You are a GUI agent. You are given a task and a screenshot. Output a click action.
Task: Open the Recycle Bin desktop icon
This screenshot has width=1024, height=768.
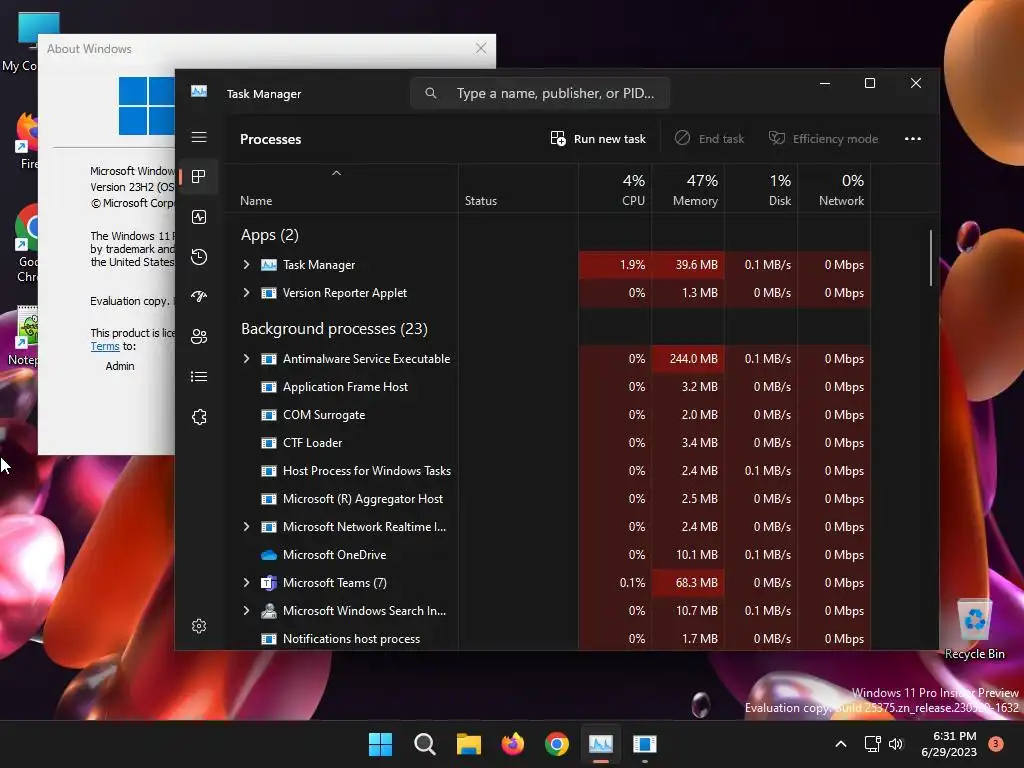pyautogui.click(x=974, y=628)
